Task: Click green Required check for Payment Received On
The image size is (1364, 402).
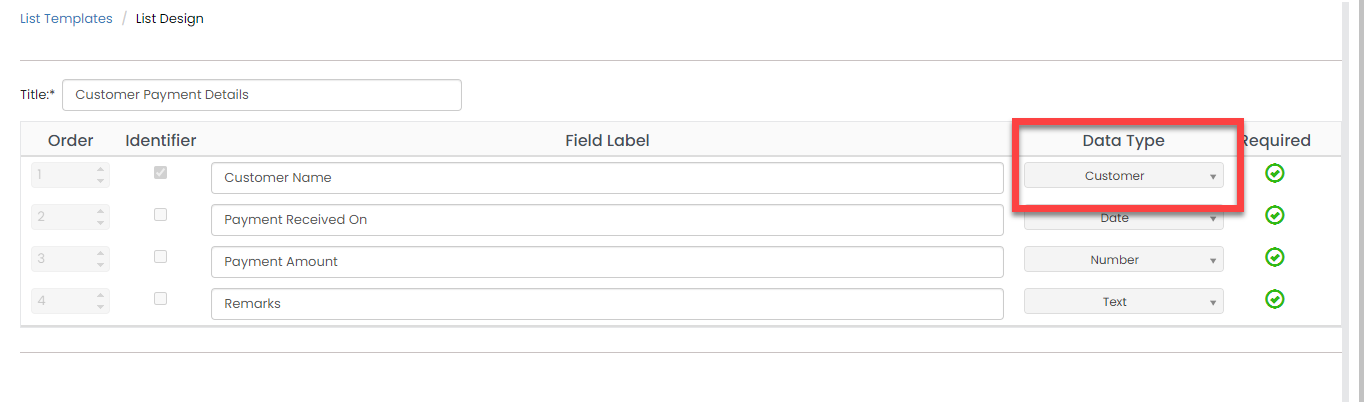Action: pyautogui.click(x=1275, y=215)
